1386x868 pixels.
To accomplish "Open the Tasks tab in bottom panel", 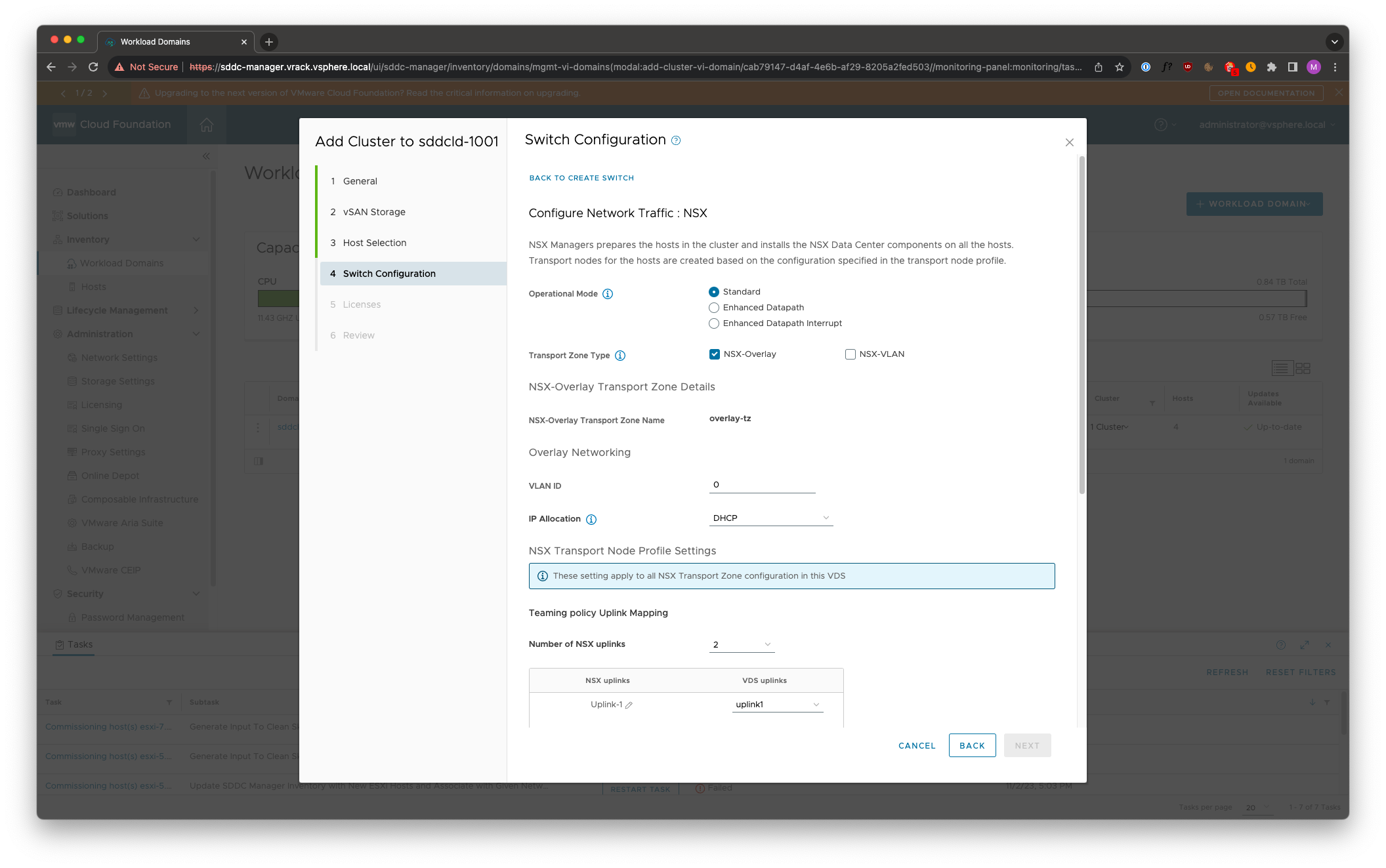I will coord(74,645).
